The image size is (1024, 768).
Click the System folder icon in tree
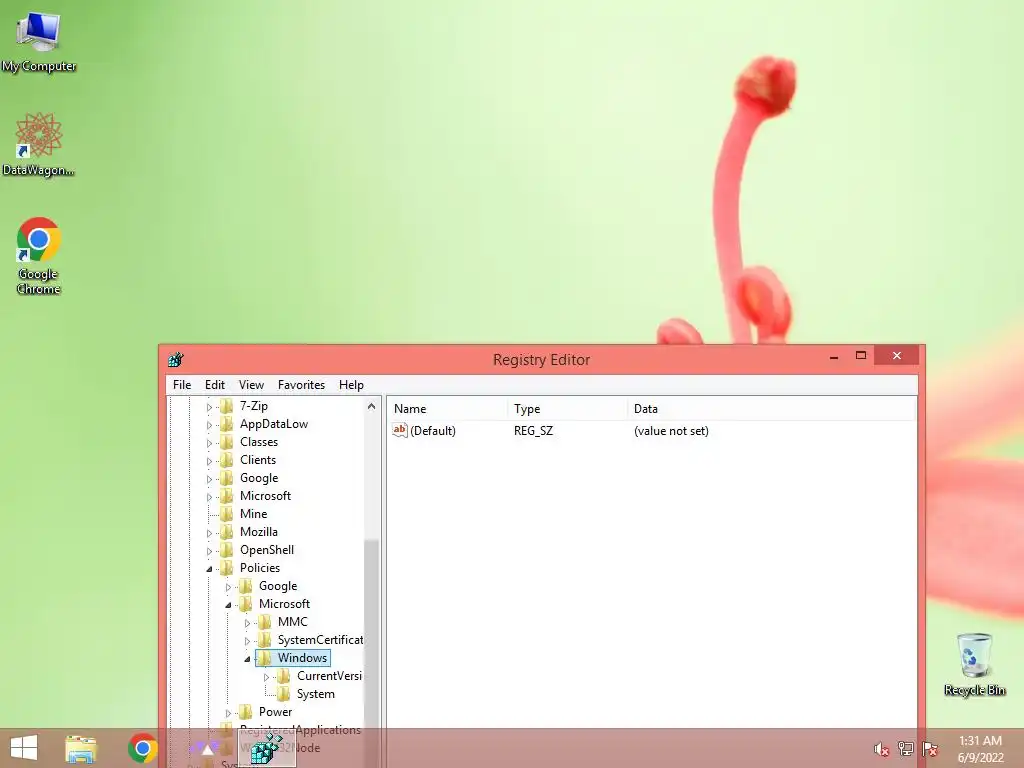coord(283,694)
